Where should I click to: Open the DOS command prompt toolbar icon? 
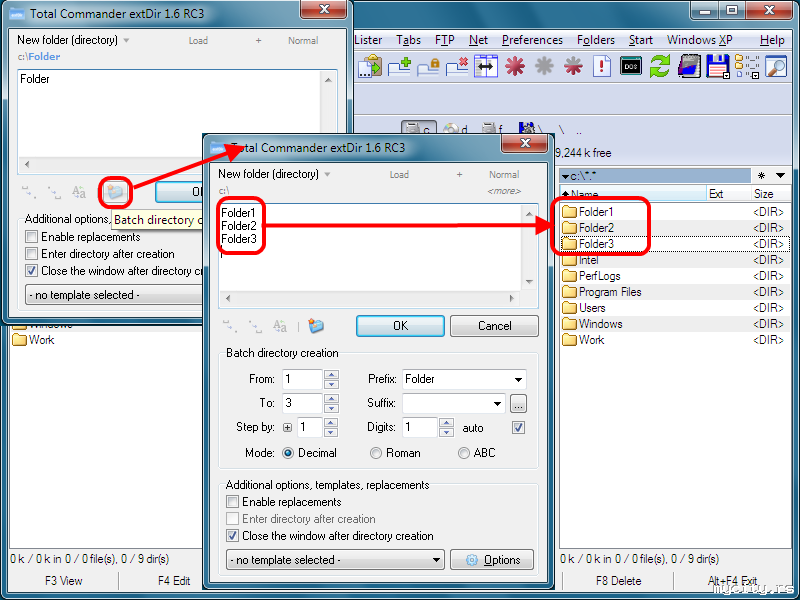631,66
